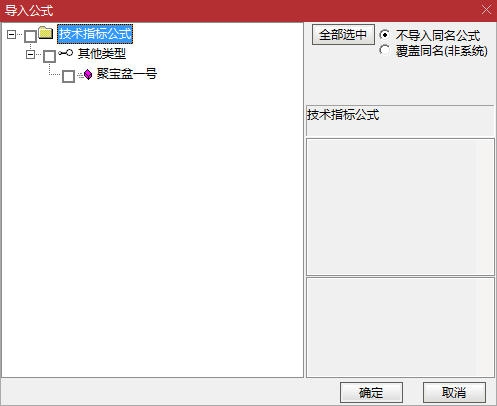
Task: Click the large empty middle preview pane
Action: [400, 207]
